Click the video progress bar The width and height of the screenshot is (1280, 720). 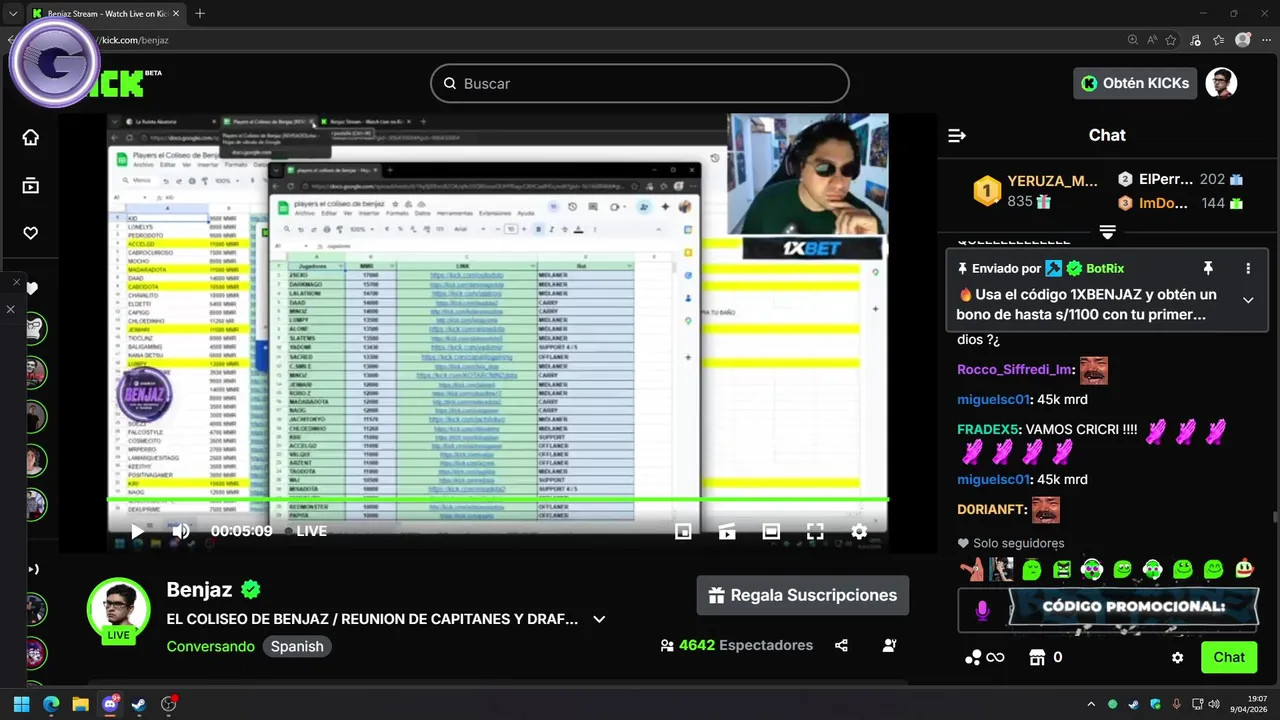pos(498,499)
